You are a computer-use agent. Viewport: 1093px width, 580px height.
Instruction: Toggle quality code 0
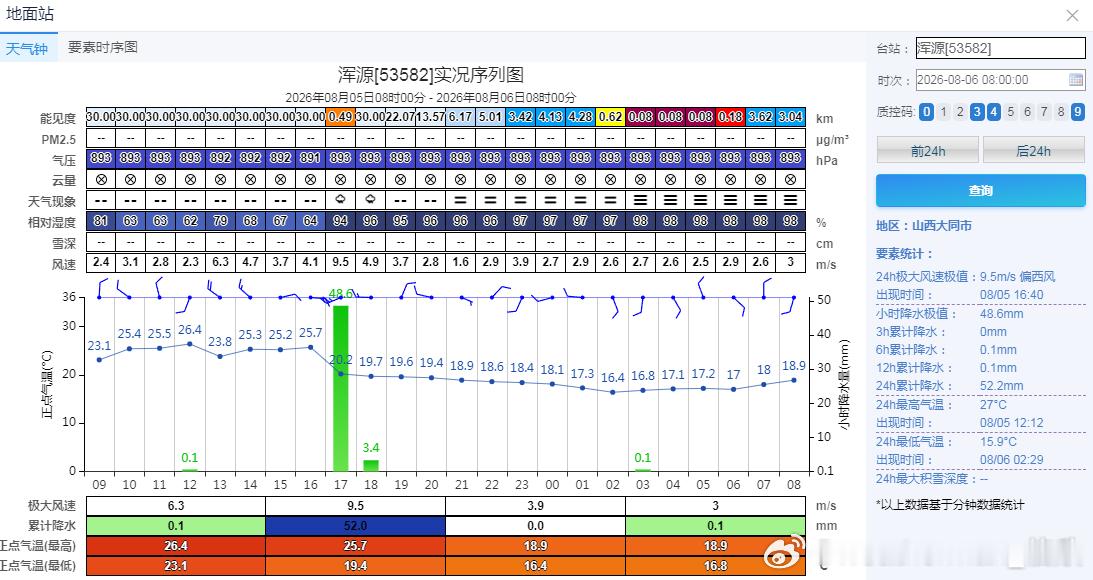926,112
